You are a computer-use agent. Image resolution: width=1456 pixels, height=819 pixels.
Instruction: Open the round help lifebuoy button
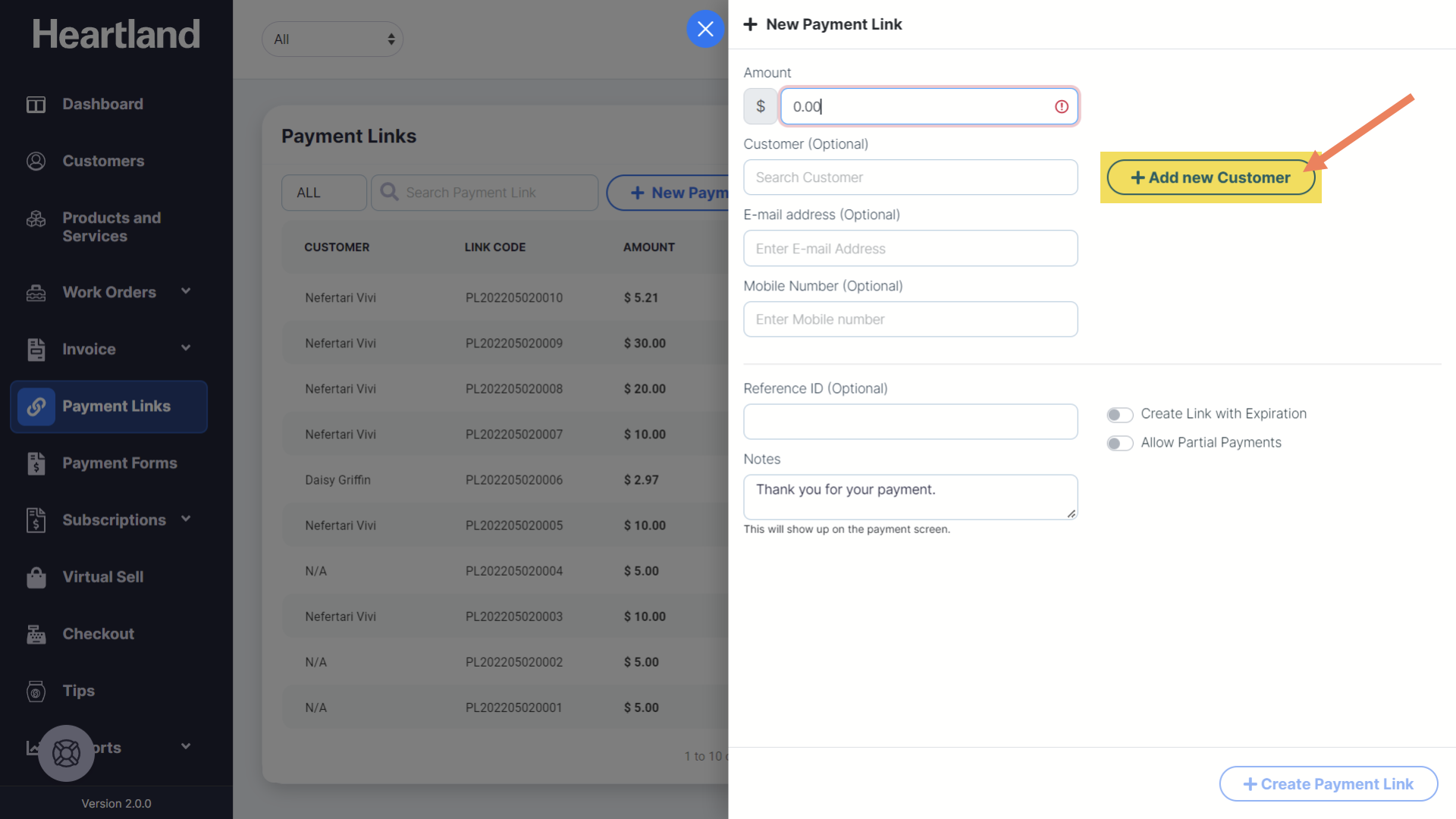tap(66, 753)
